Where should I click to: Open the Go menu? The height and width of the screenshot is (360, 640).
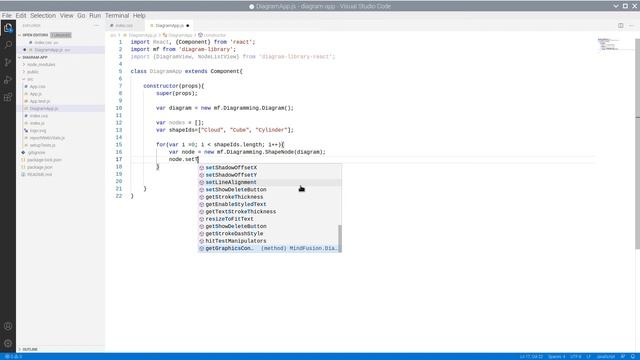(x=81, y=16)
